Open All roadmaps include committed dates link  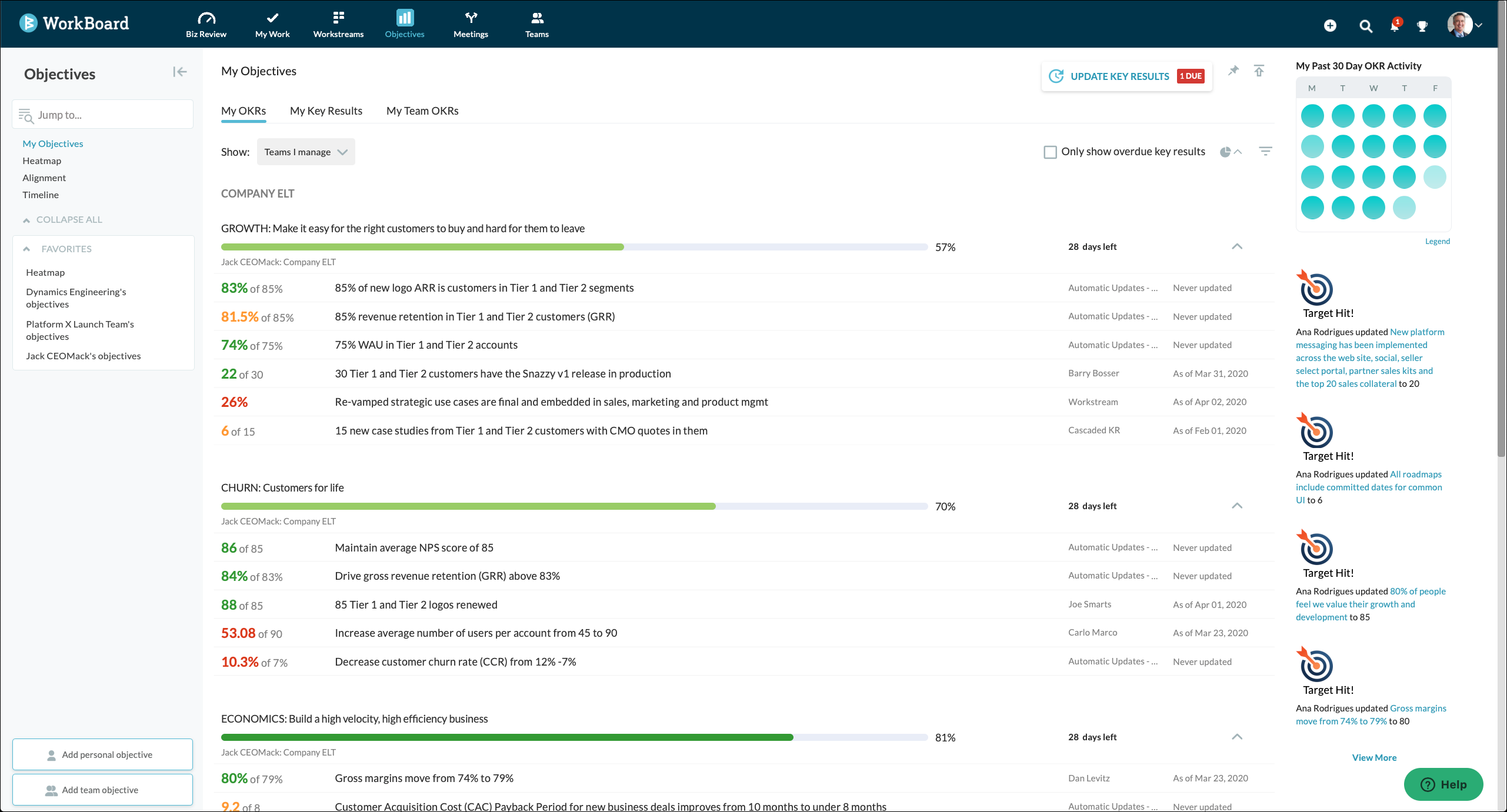pyautogui.click(x=1369, y=487)
